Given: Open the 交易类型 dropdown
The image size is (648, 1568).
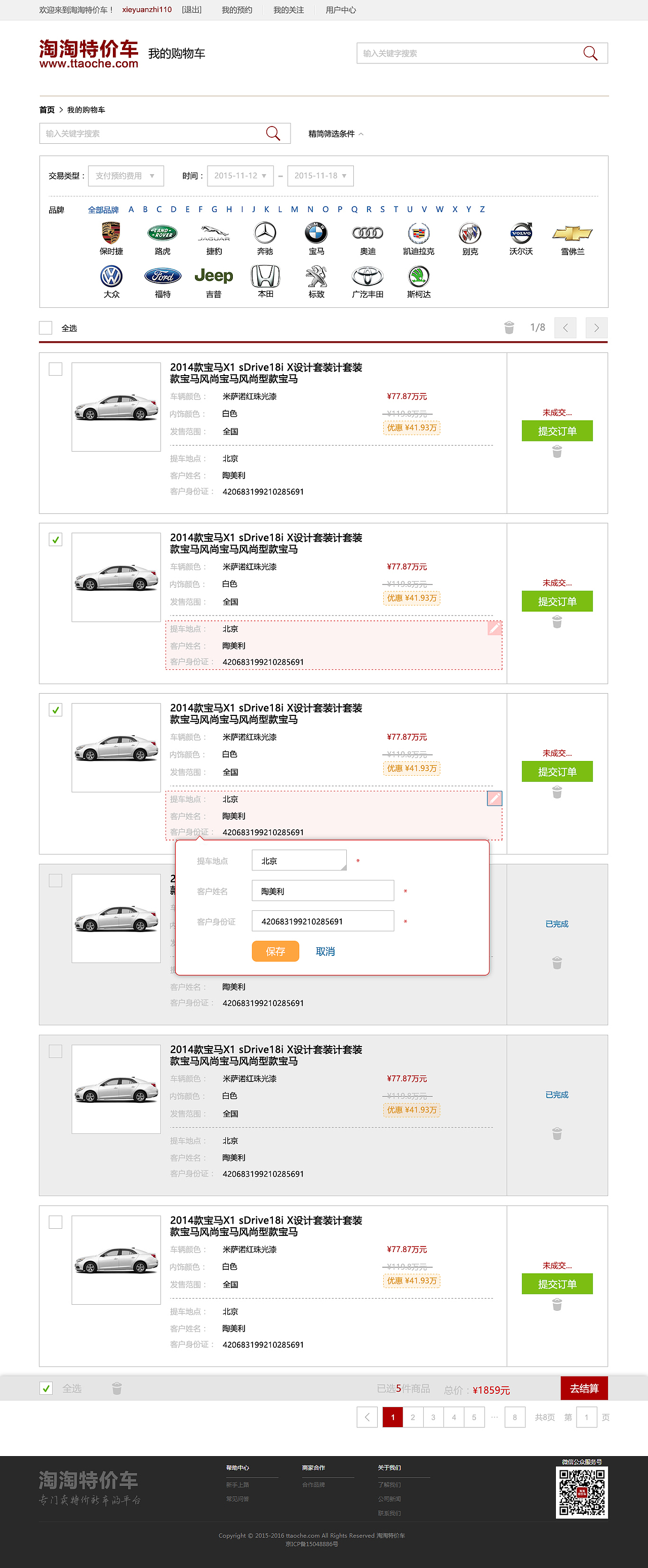Looking at the screenshot, I should (x=126, y=176).
